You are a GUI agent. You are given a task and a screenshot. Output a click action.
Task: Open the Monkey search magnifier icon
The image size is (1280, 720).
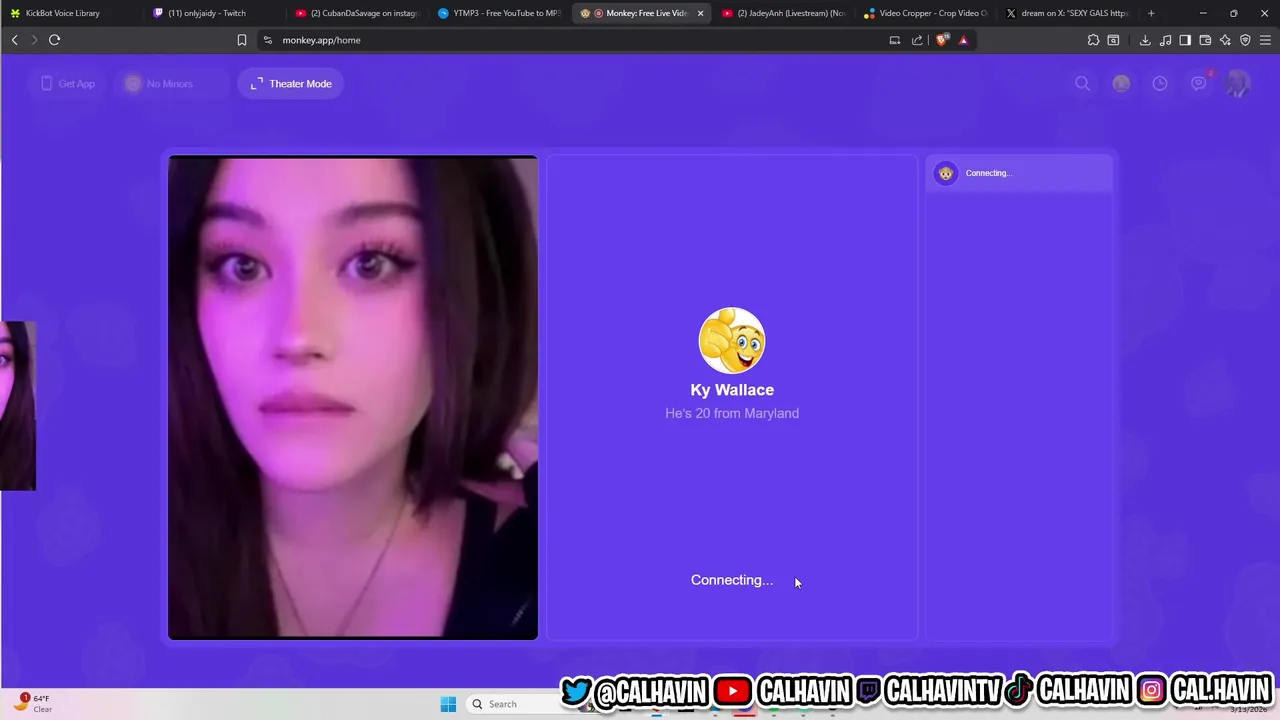coord(1082,83)
